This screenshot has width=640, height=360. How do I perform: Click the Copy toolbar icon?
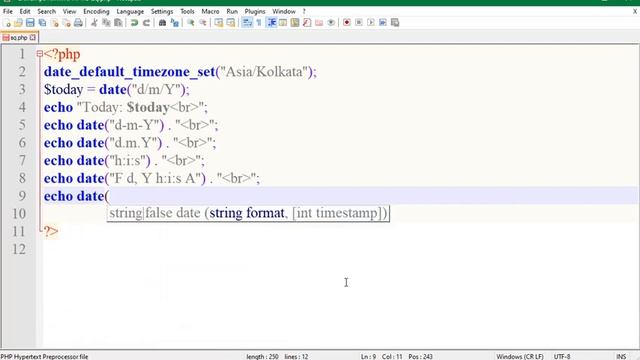click(x=106, y=23)
